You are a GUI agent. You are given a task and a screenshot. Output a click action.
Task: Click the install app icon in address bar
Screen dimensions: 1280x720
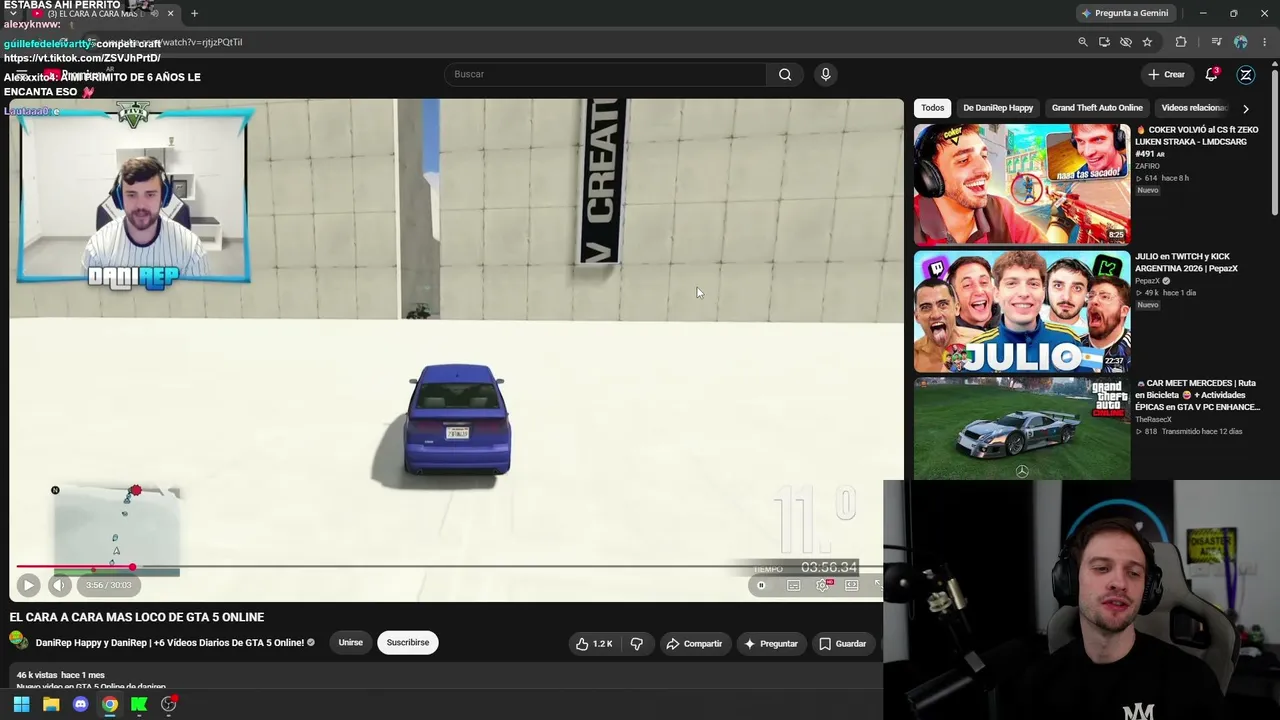point(1104,42)
